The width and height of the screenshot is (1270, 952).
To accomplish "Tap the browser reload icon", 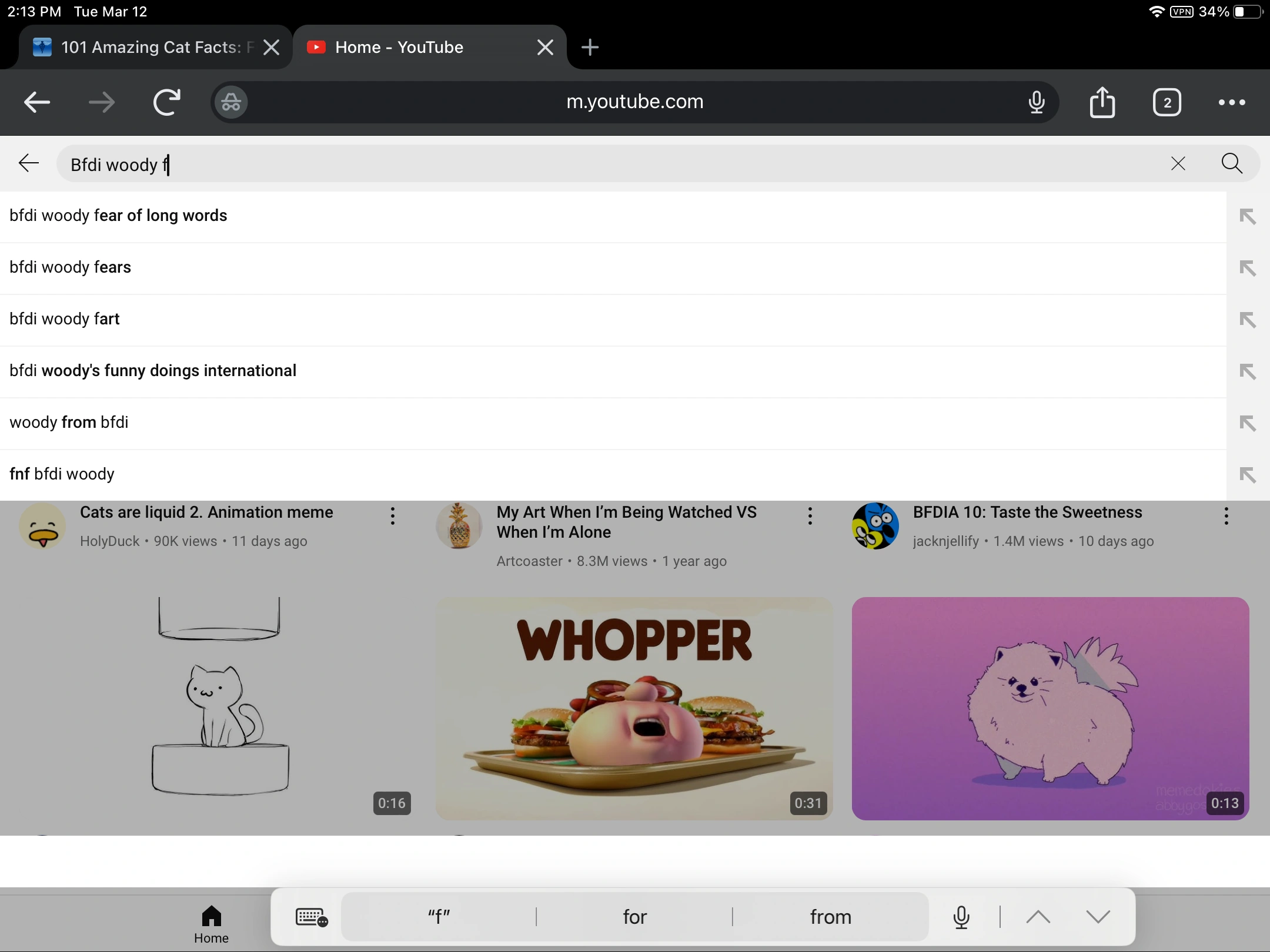I will (x=166, y=102).
